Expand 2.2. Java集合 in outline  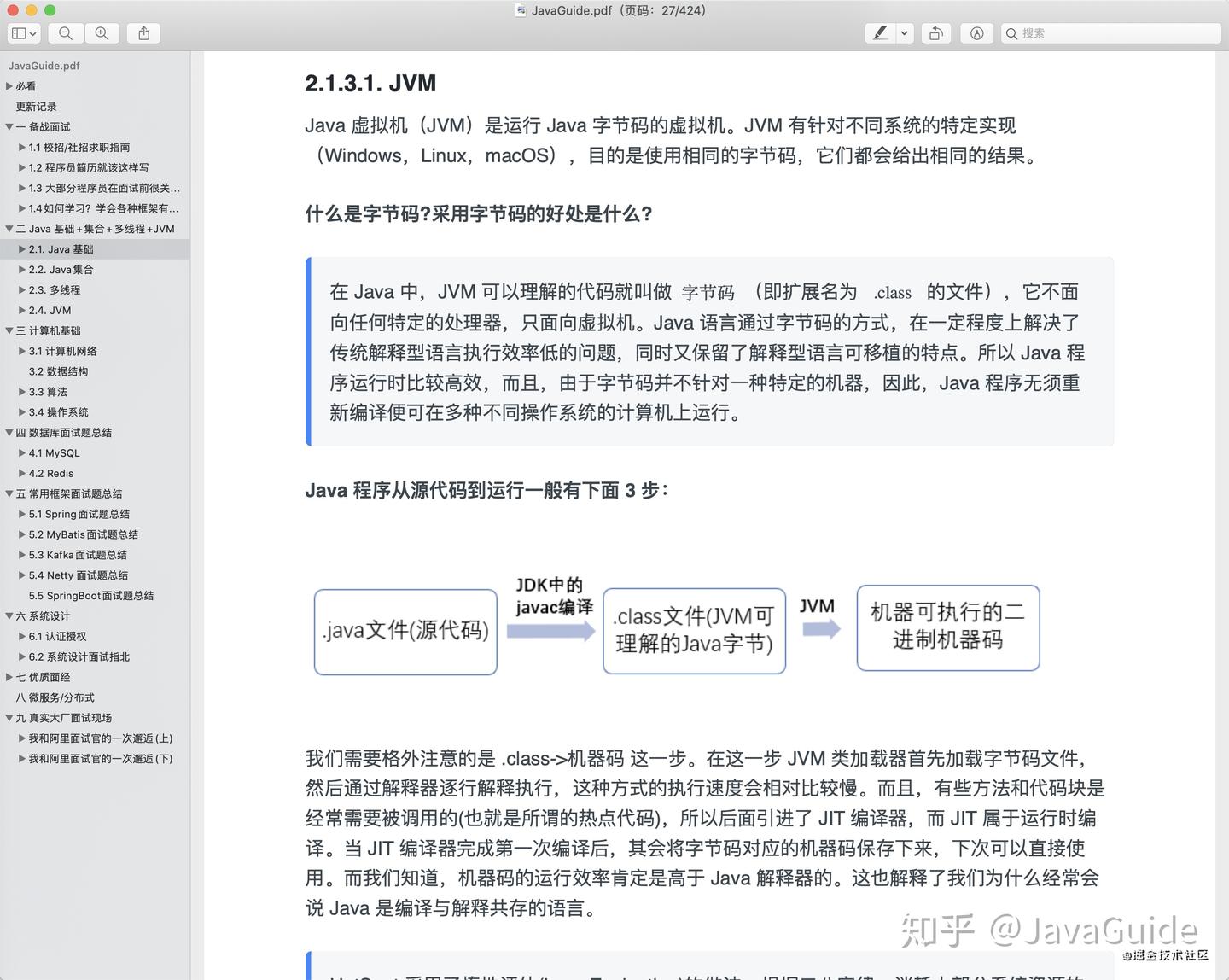[22, 270]
